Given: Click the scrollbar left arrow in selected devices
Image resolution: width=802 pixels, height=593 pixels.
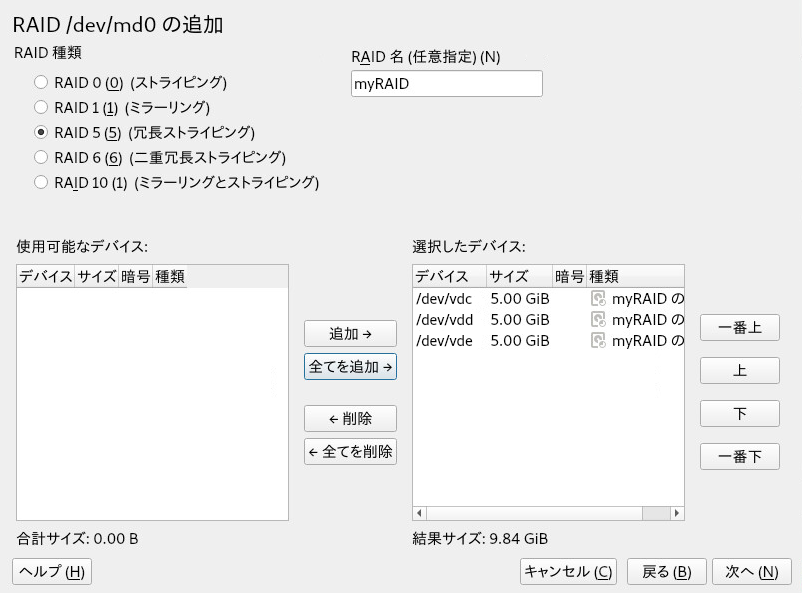Looking at the screenshot, I should point(419,513).
